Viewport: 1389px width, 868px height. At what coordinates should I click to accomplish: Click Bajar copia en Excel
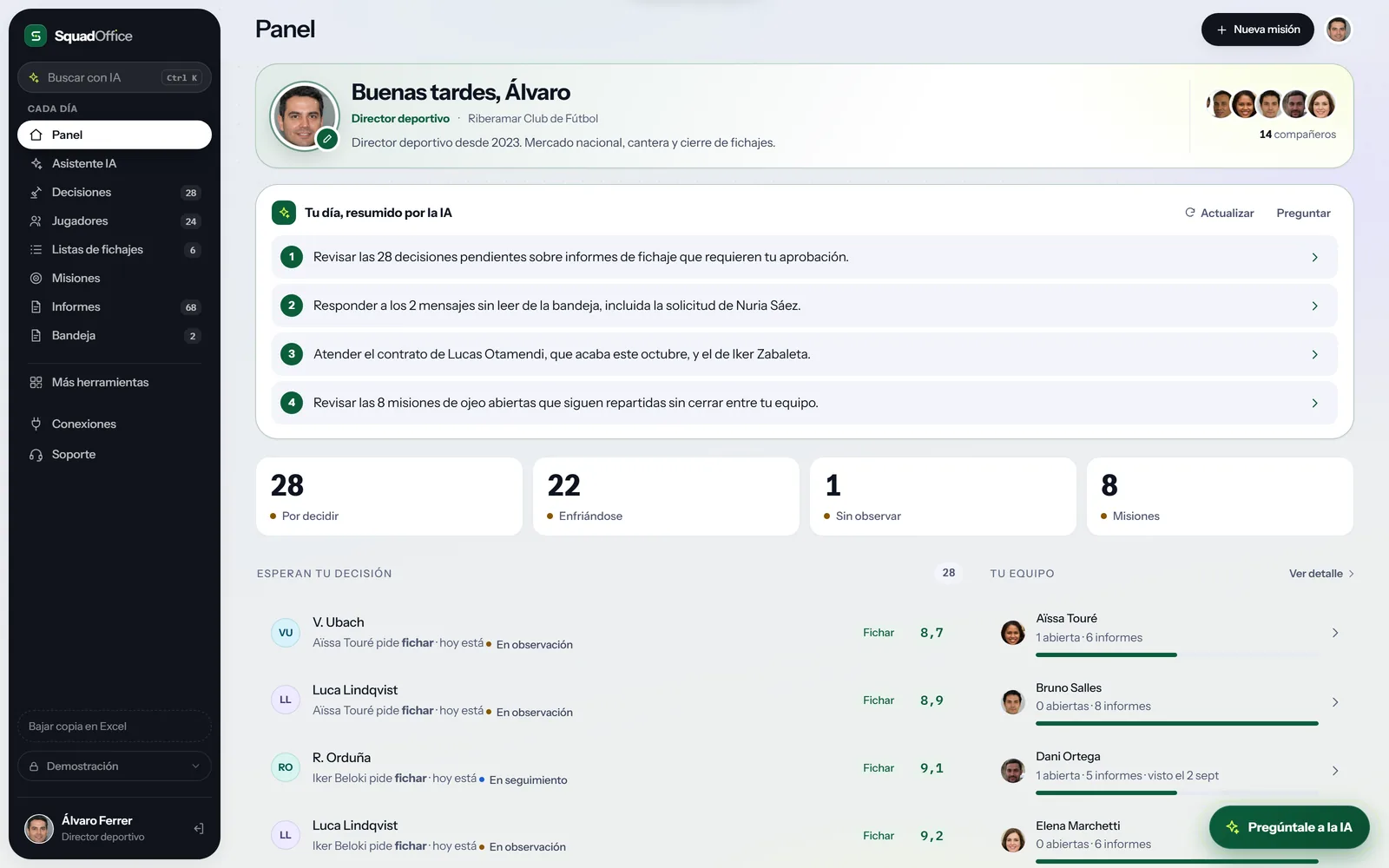click(x=115, y=726)
